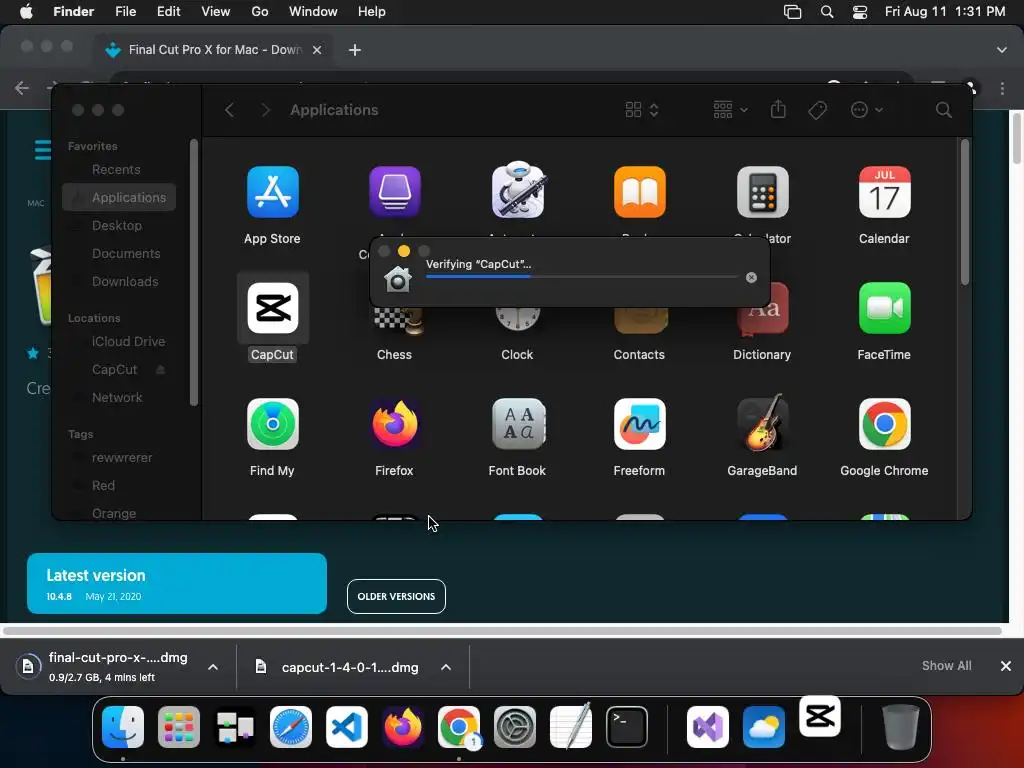Go forward in Finder window
This screenshot has height=768, width=1024.
point(265,110)
